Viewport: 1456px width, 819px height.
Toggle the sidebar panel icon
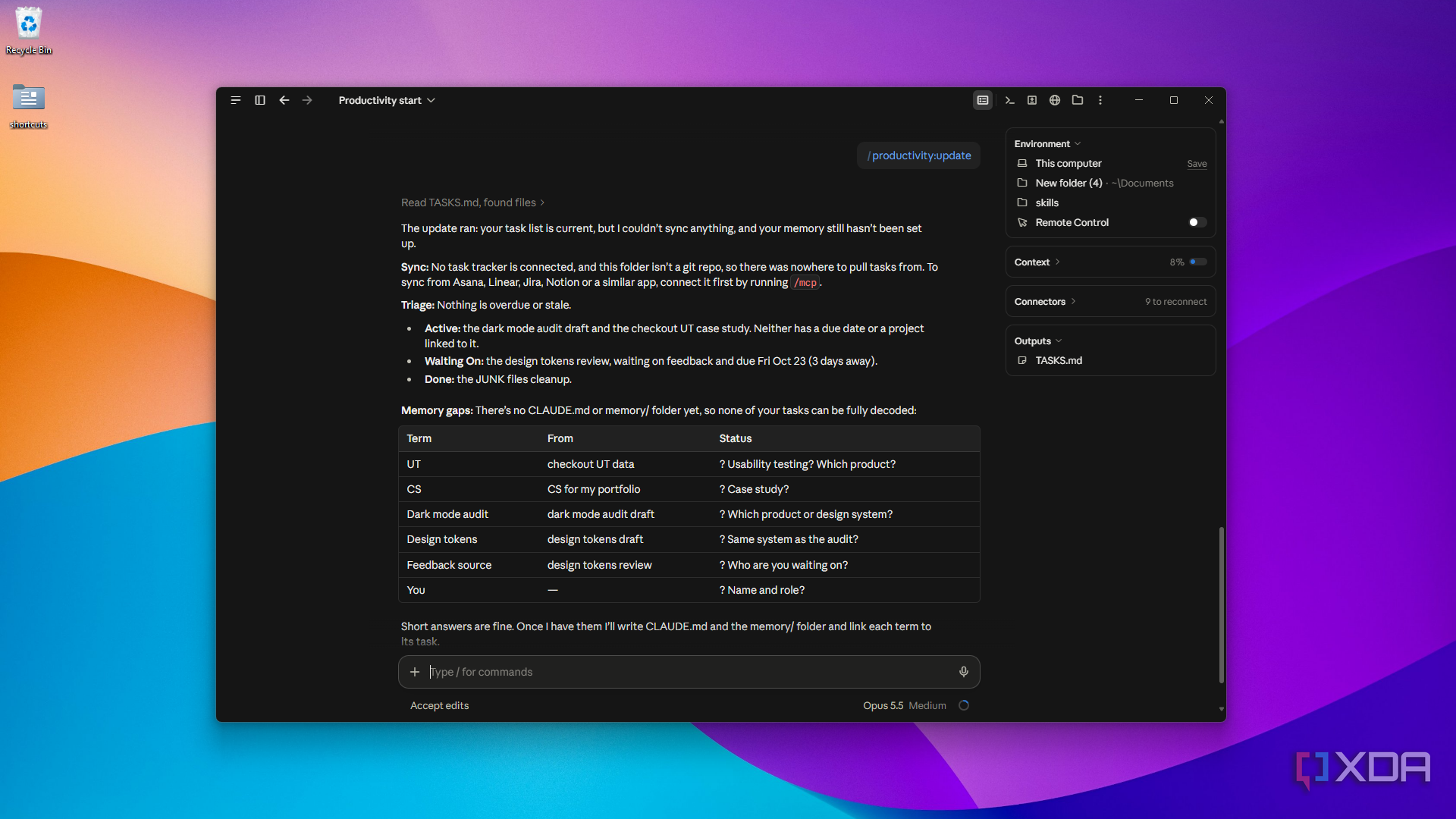260,100
